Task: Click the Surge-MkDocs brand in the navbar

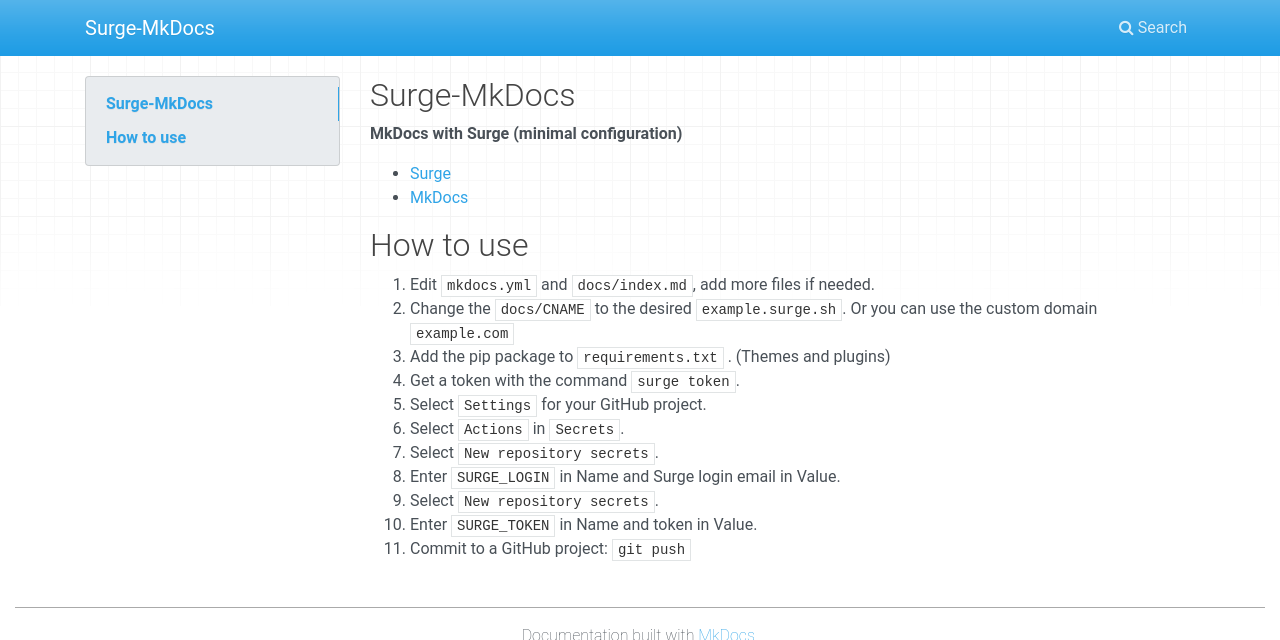Action: click(149, 27)
